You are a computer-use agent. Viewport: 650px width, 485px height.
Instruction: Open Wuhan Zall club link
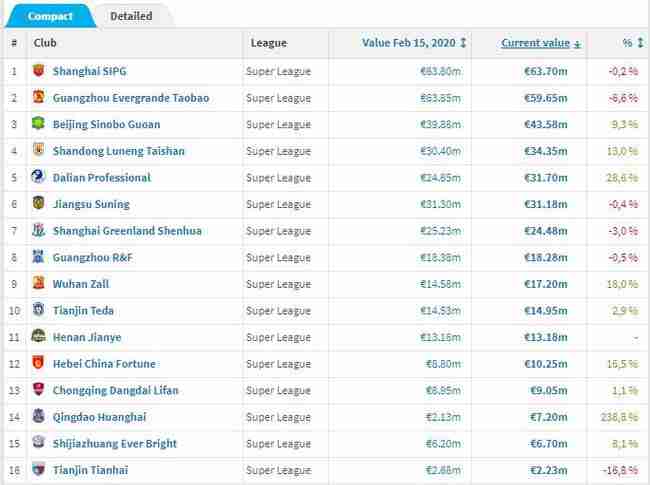[81, 284]
